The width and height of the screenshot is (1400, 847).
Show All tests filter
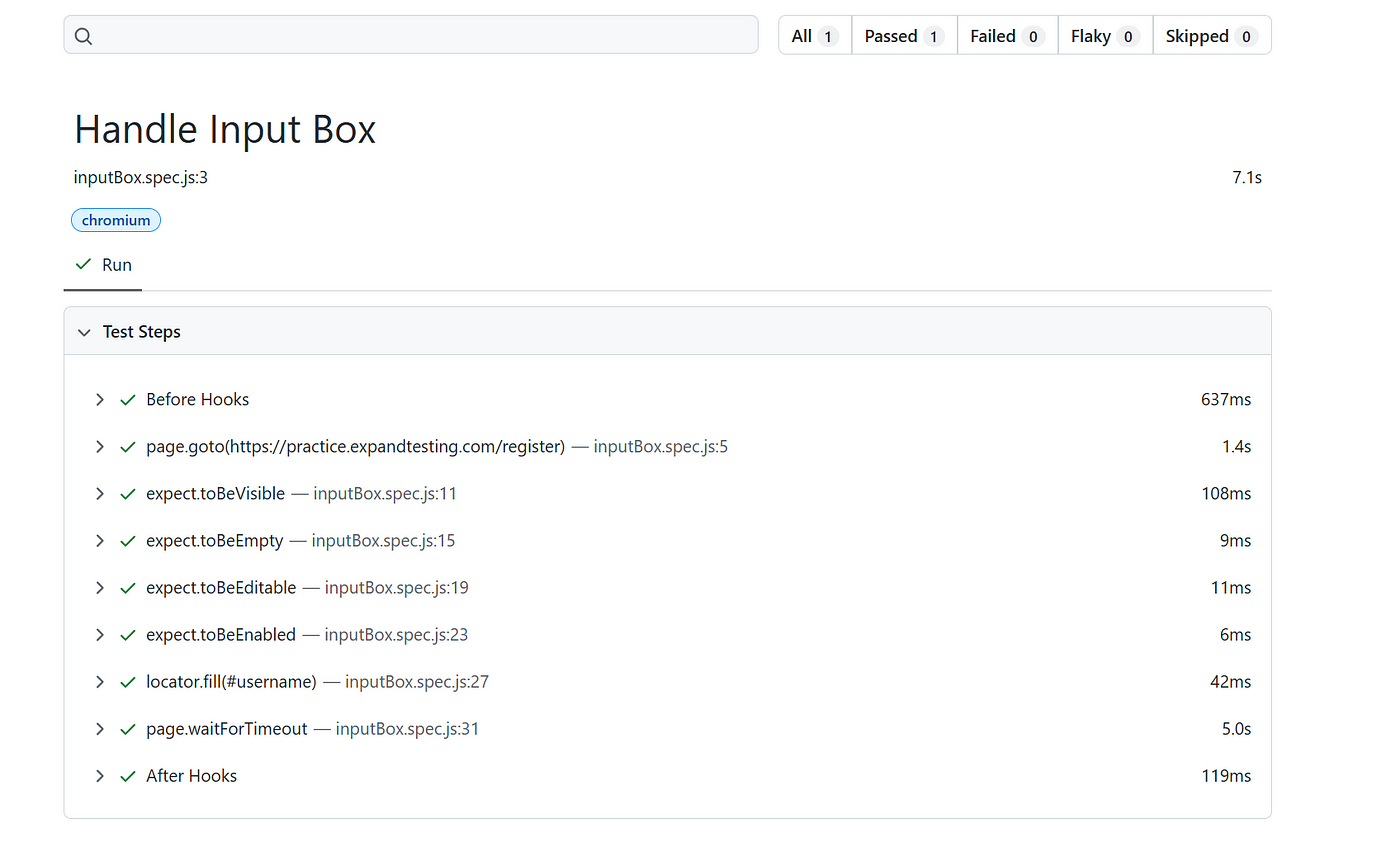click(x=815, y=36)
